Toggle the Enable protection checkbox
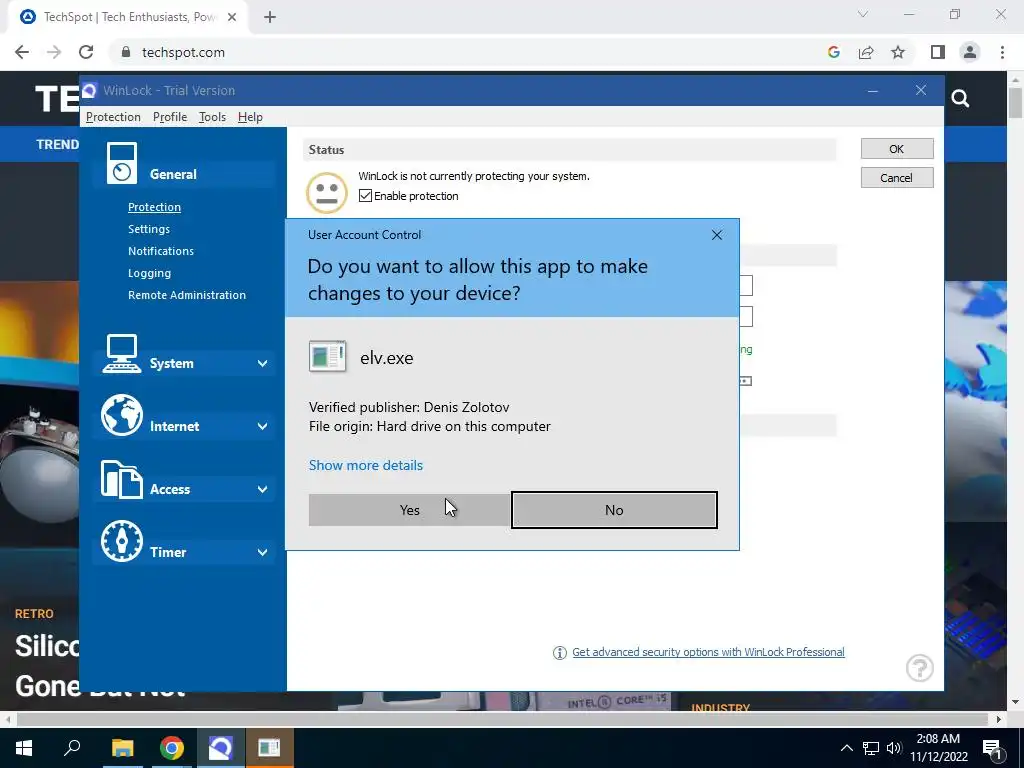Image resolution: width=1024 pixels, height=768 pixels. click(x=365, y=196)
